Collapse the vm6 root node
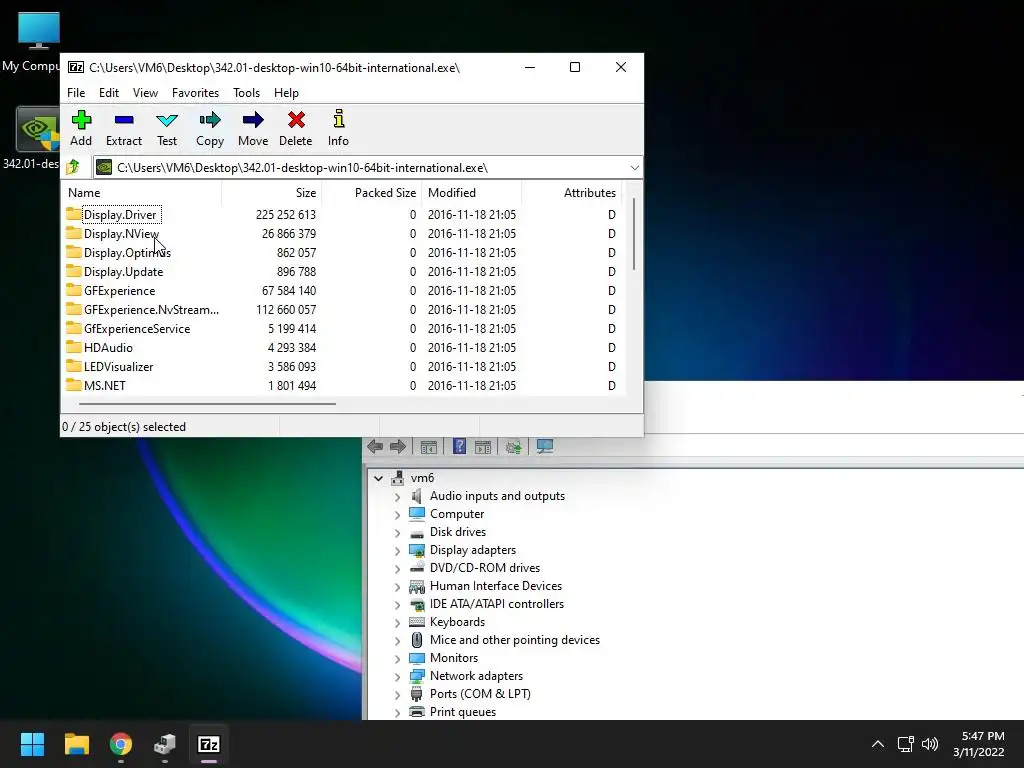 pos(378,478)
